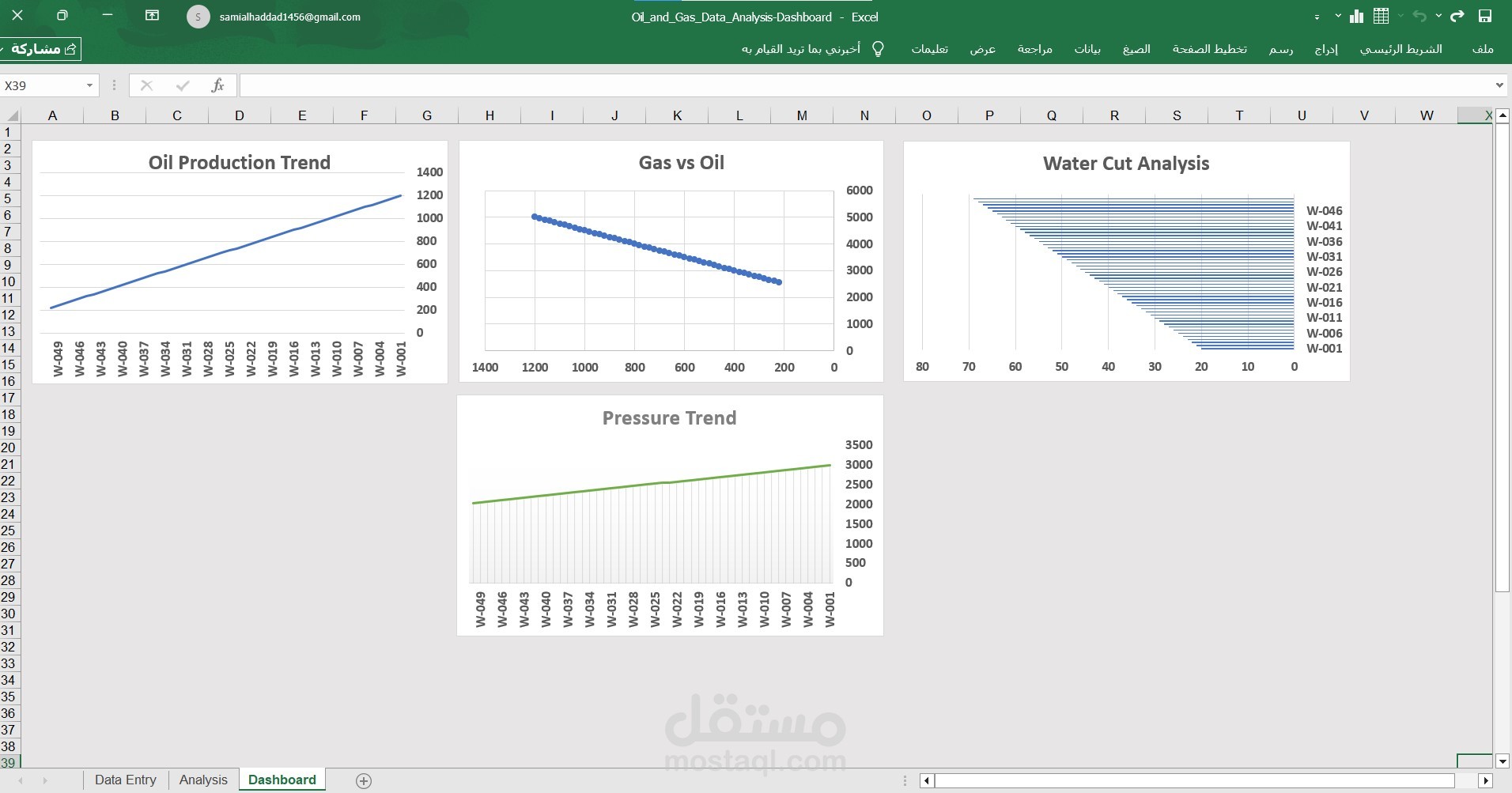Click the three-dot handle before horizontal scrollbar
Screen dimensions: 1512x793
[x=905, y=780]
